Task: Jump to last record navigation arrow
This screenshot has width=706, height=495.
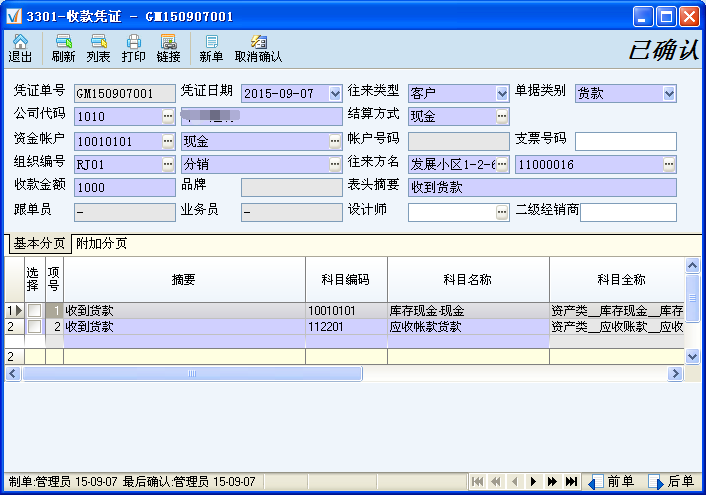Action: (x=571, y=482)
